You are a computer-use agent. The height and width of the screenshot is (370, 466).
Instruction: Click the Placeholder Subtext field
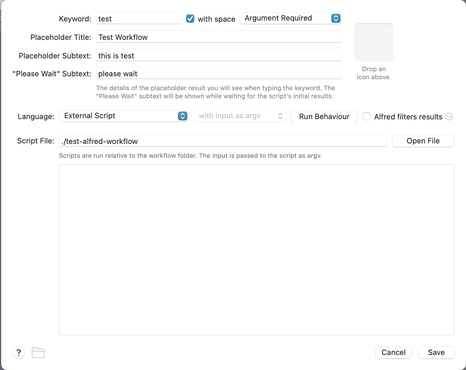coord(219,55)
